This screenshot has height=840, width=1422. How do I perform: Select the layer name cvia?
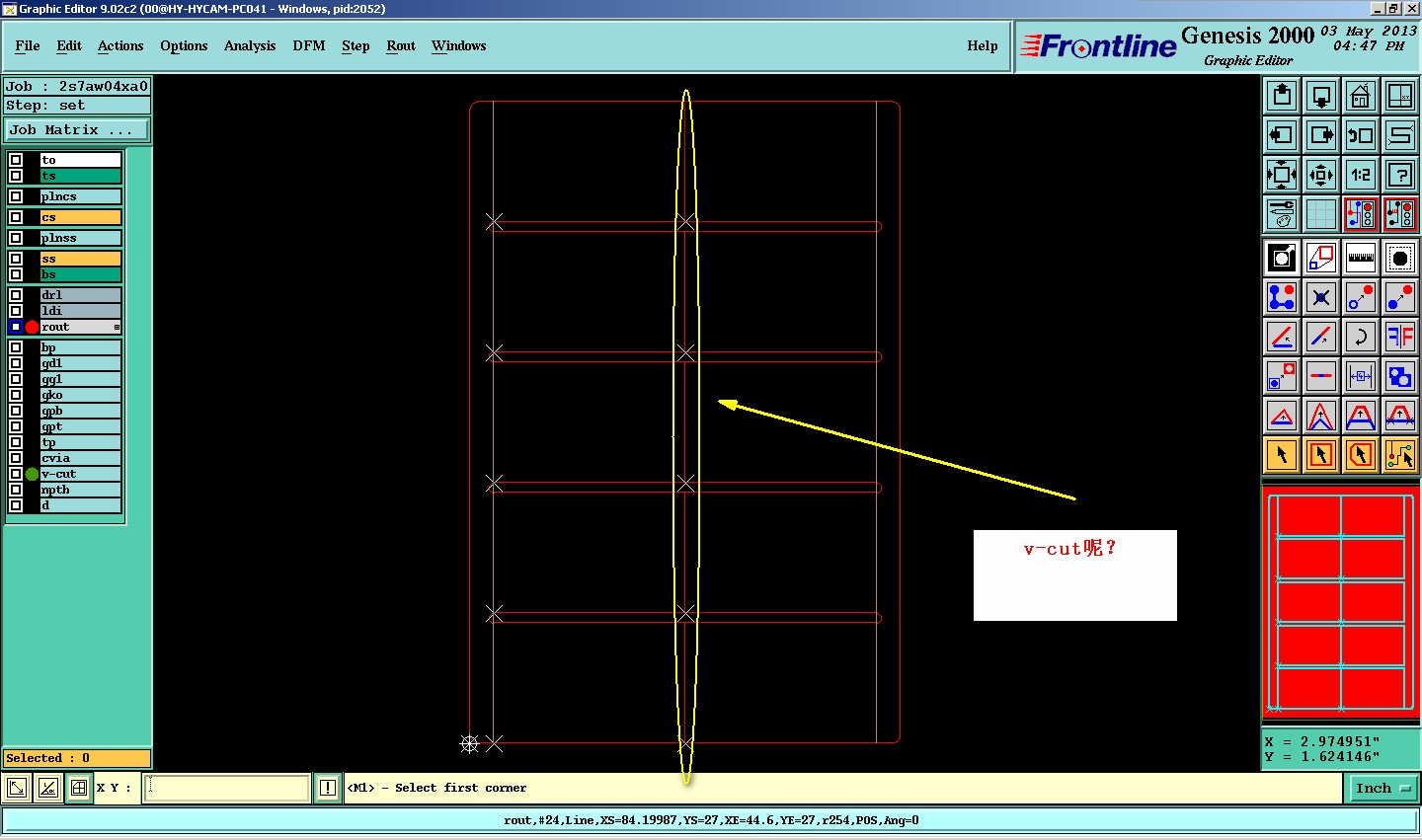coord(81,458)
